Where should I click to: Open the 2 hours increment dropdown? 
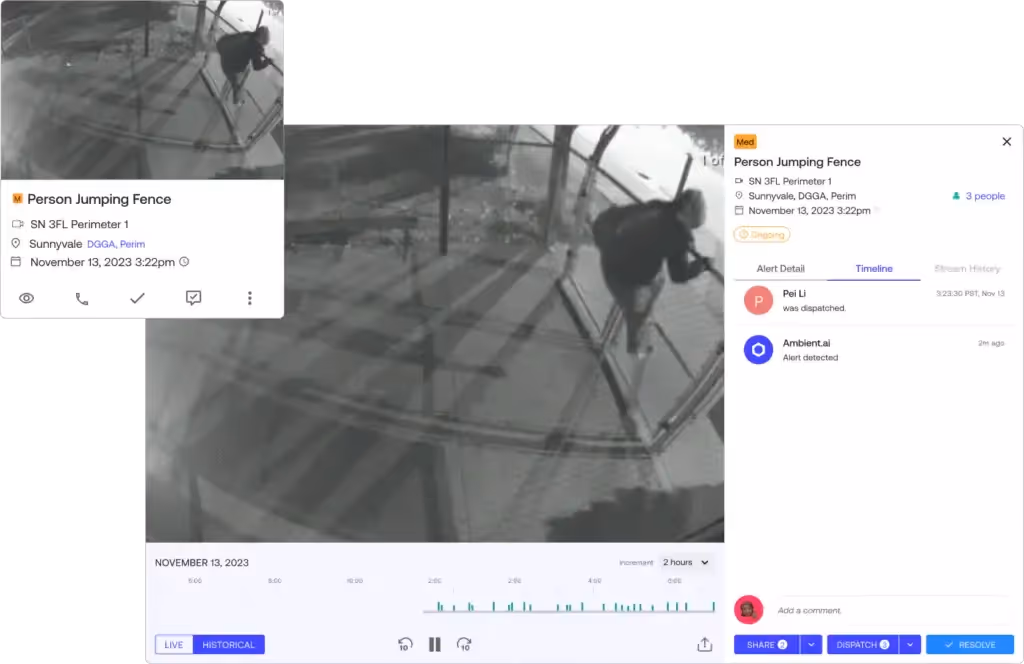click(686, 562)
